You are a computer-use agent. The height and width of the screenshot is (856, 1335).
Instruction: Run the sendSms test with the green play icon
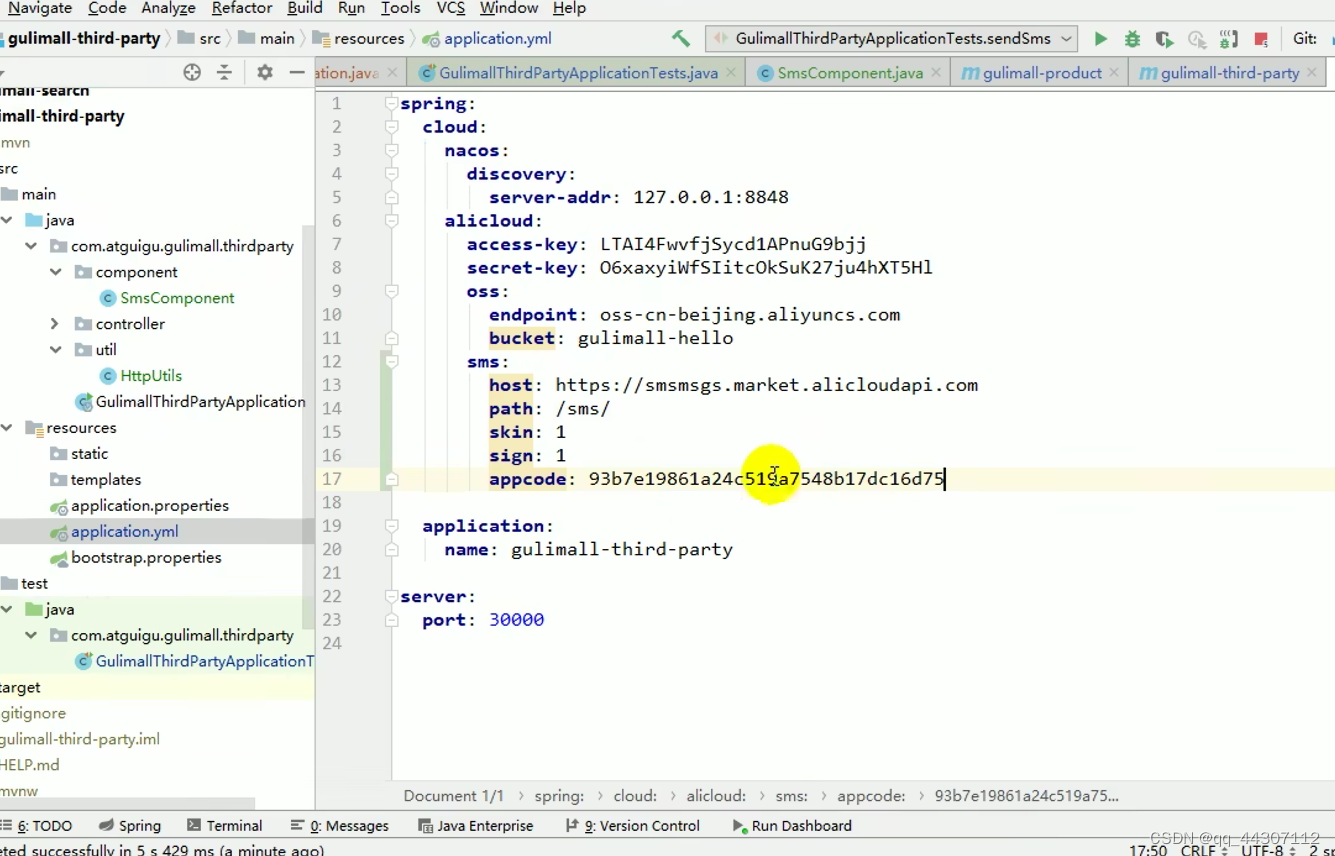pyautogui.click(x=1100, y=38)
